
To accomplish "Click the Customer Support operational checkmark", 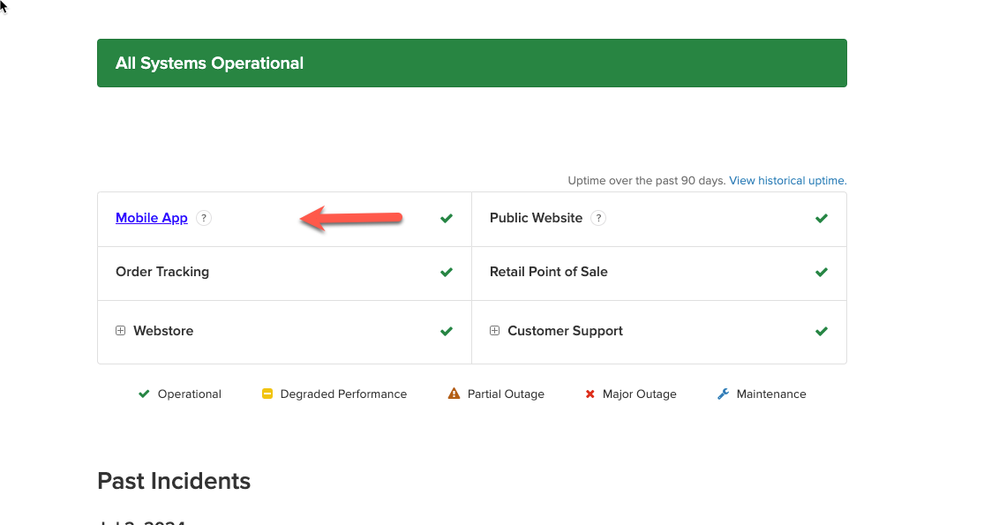I will (x=821, y=331).
